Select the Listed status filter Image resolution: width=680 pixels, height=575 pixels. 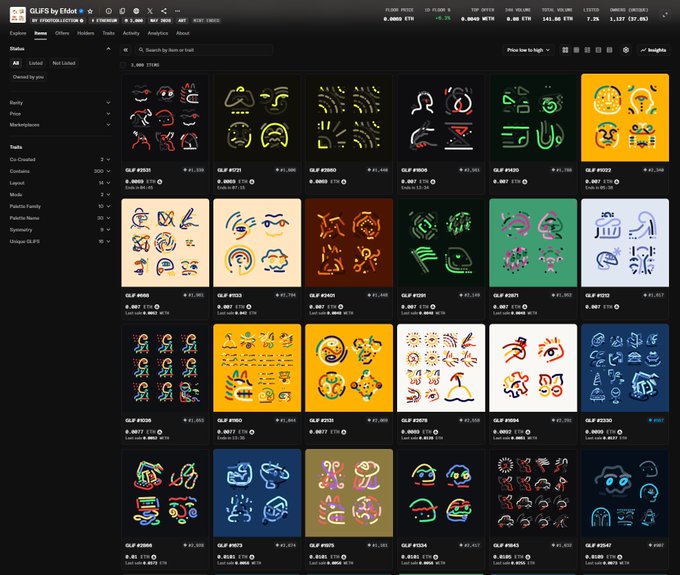coord(36,63)
